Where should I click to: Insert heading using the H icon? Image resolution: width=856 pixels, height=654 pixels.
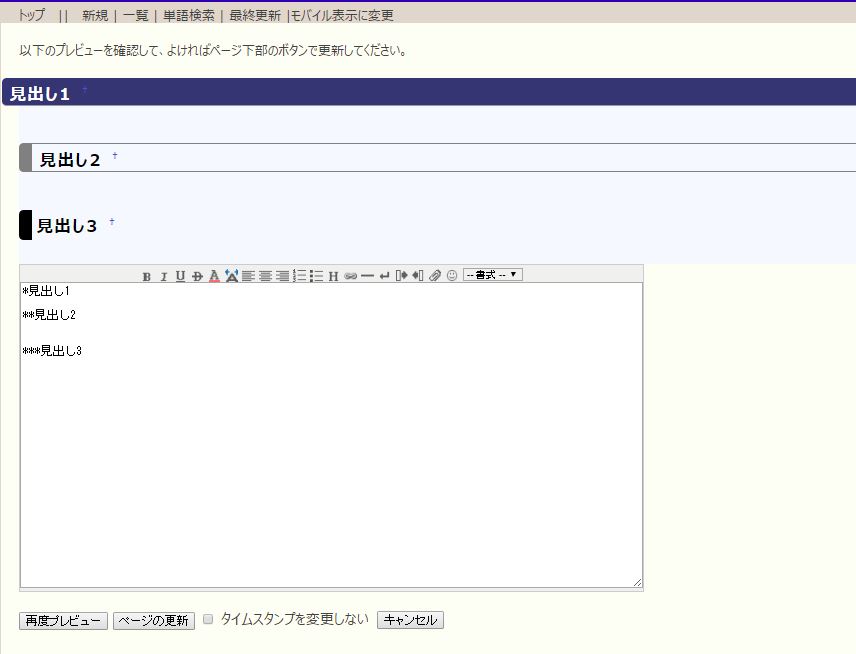(x=333, y=276)
